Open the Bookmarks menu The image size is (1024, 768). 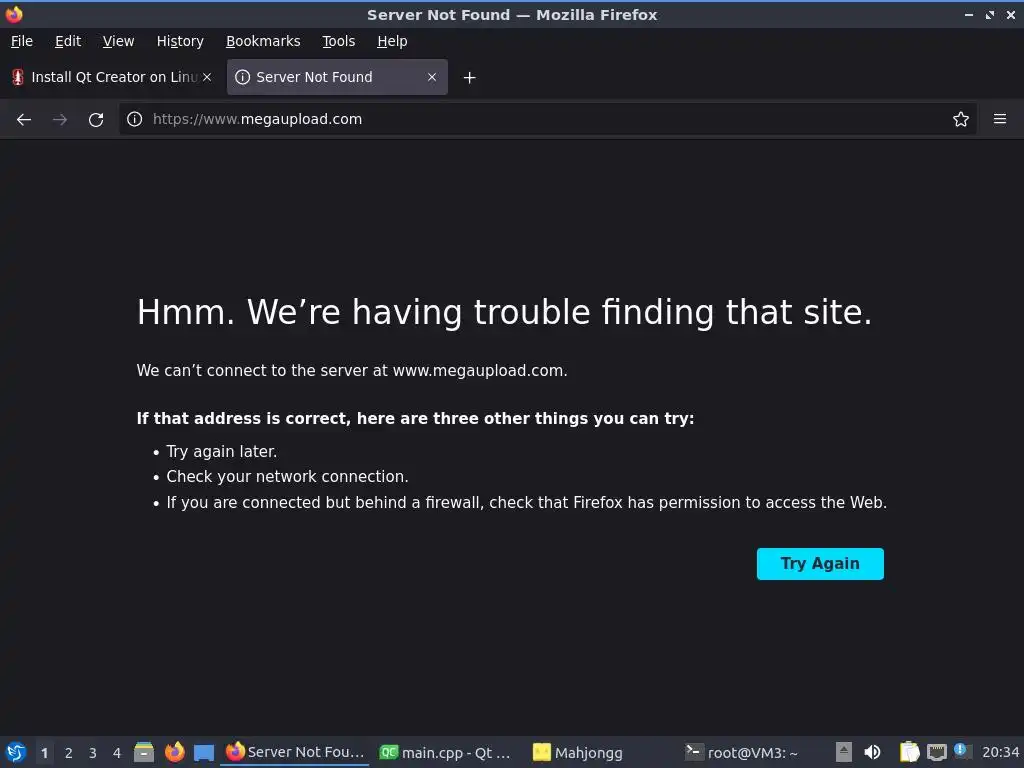[x=263, y=41]
